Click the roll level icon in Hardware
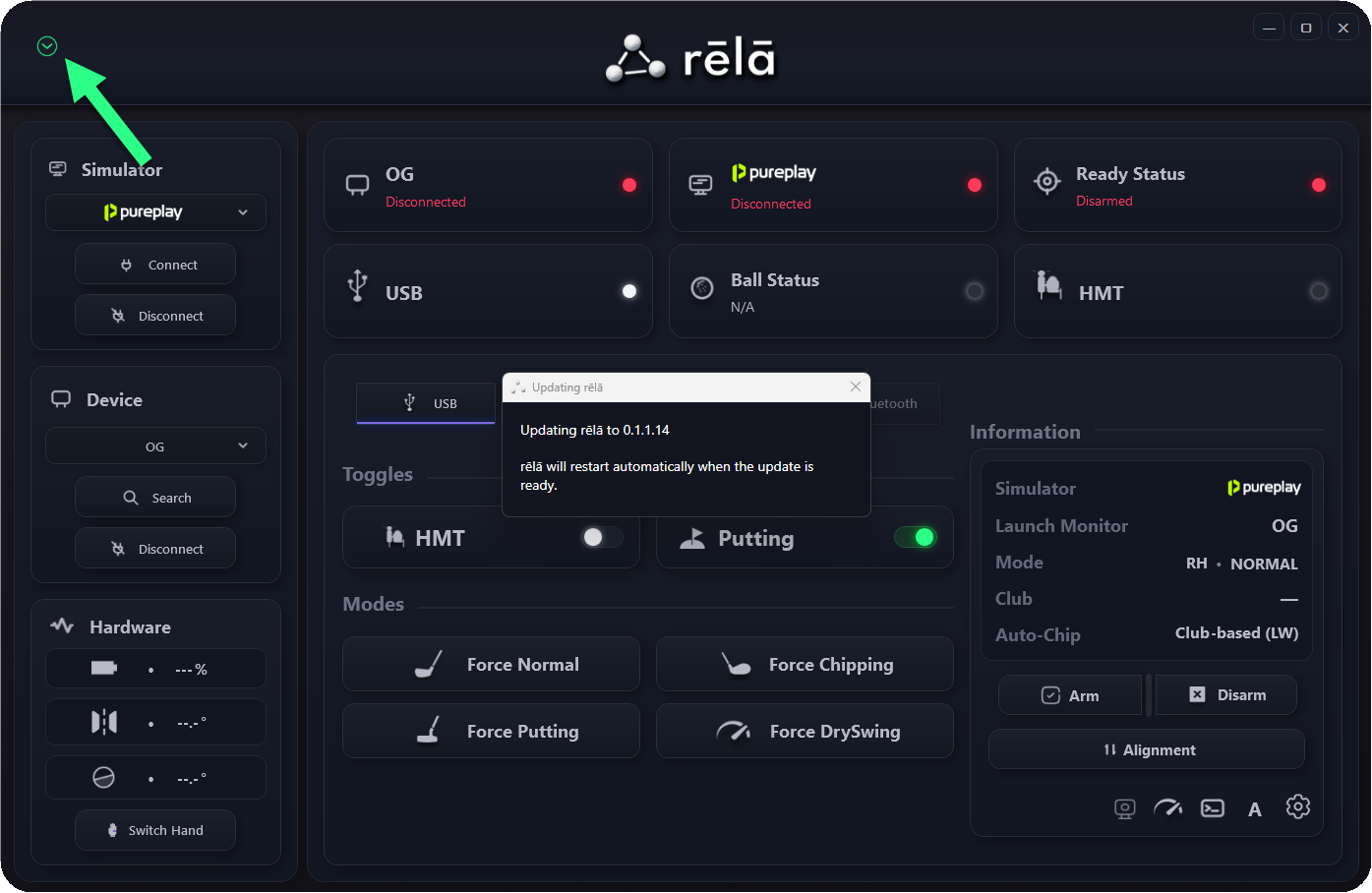The height and width of the screenshot is (893, 1372). point(104,778)
